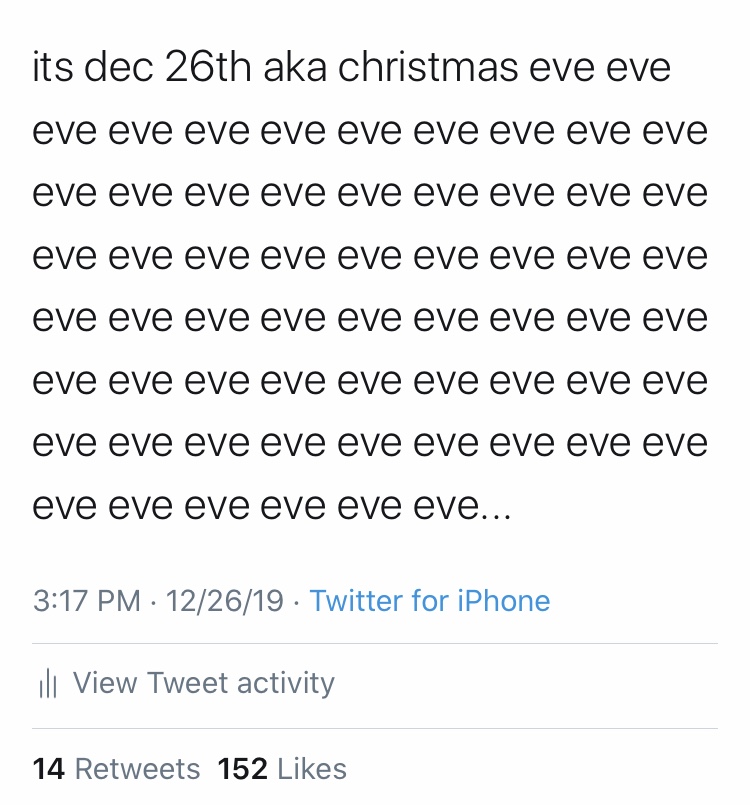This screenshot has width=750, height=805.
Task: Click the 26th text in the tweet
Action: click(x=208, y=67)
